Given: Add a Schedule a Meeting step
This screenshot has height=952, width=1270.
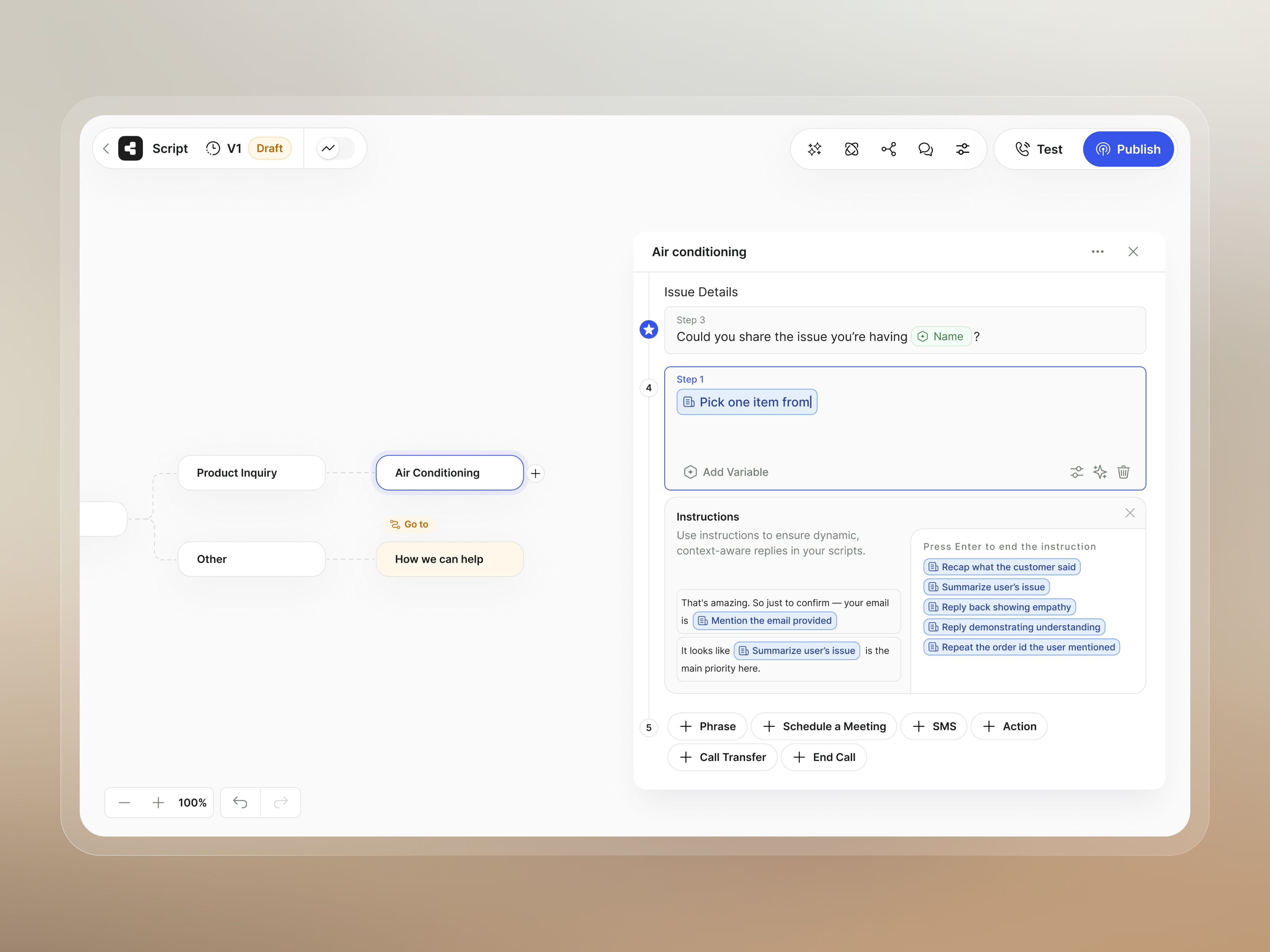Looking at the screenshot, I should 823,726.
